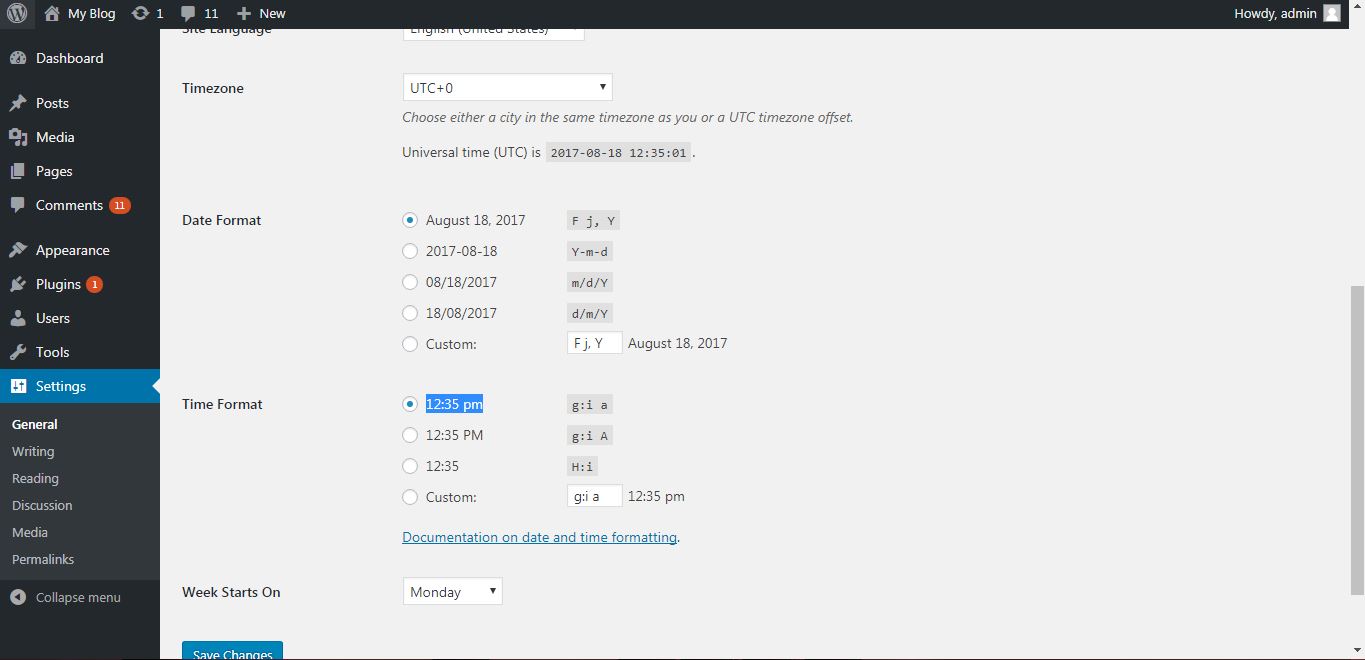1365x660 pixels.
Task: Click the Tools wrench icon
Action: 18,352
